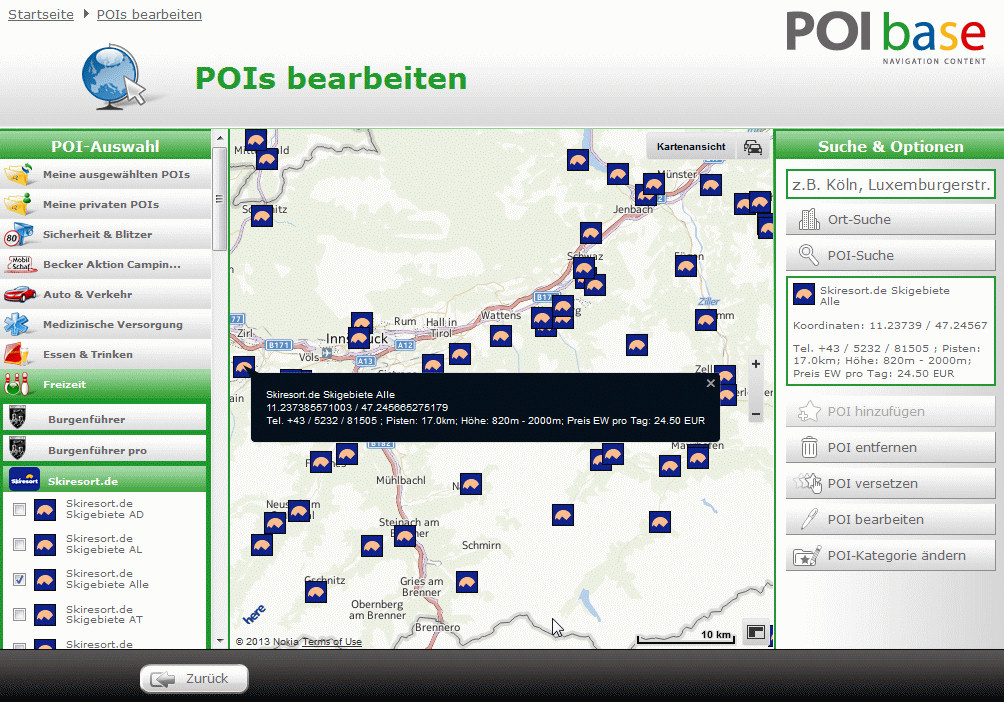Viewport: 1004px width, 702px height.
Task: Uncheck Skiresort.de Skigebiete Alle checkbox
Action: point(19,580)
